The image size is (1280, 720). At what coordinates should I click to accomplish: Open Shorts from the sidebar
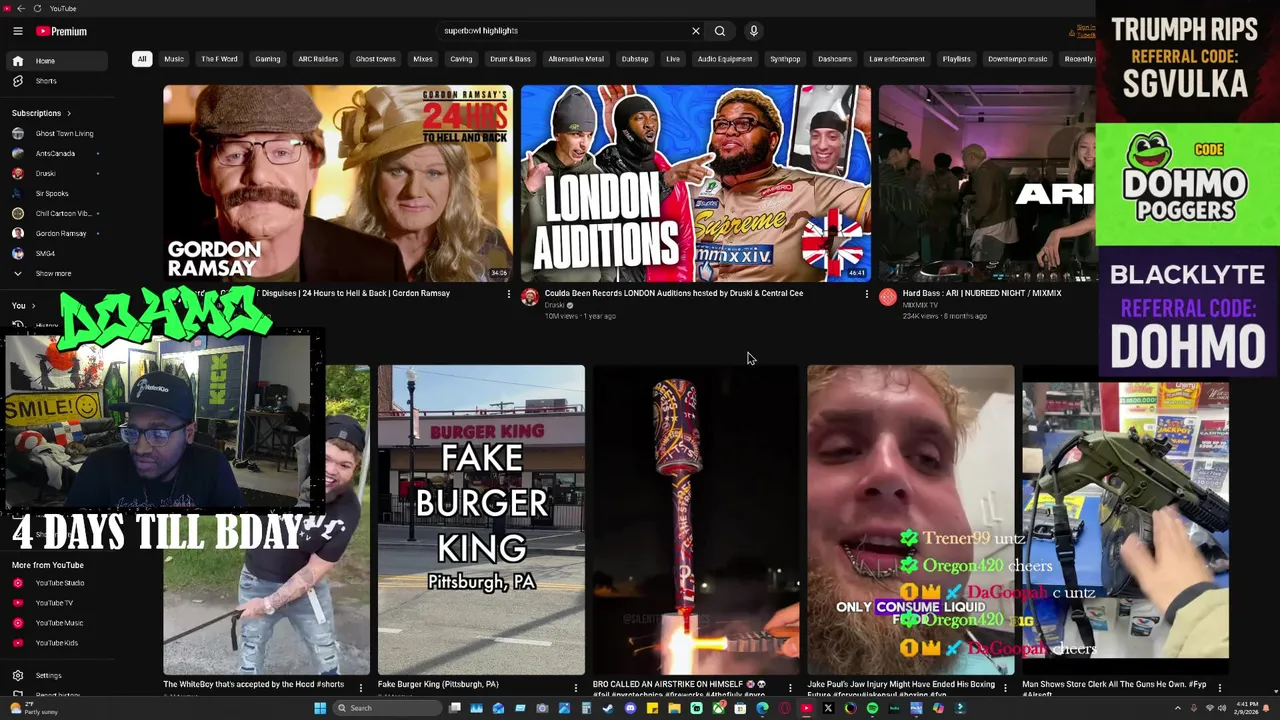pyautogui.click(x=57, y=81)
